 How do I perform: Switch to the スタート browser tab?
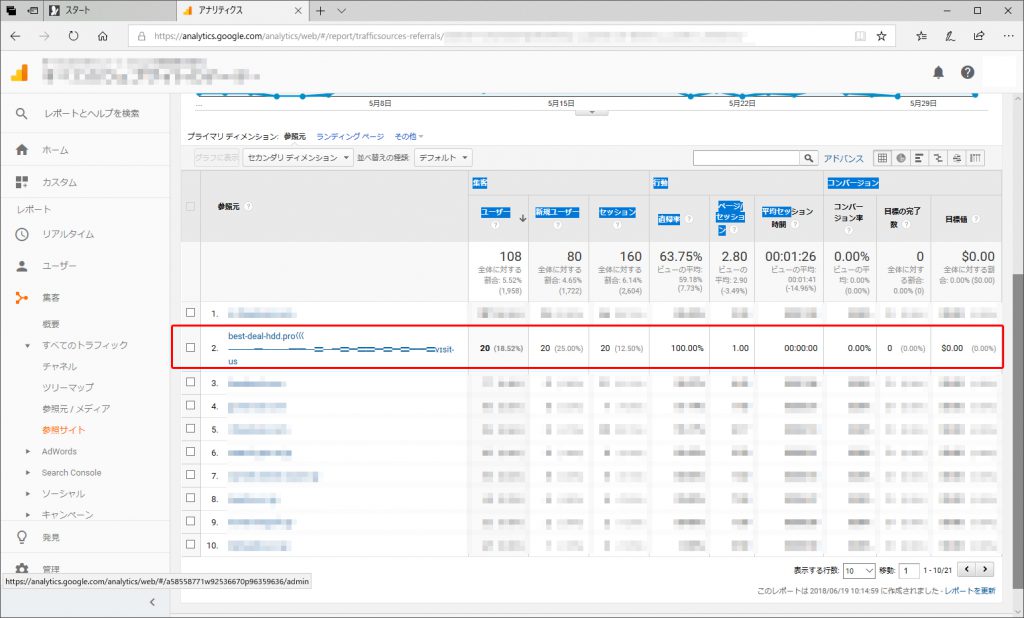point(110,10)
